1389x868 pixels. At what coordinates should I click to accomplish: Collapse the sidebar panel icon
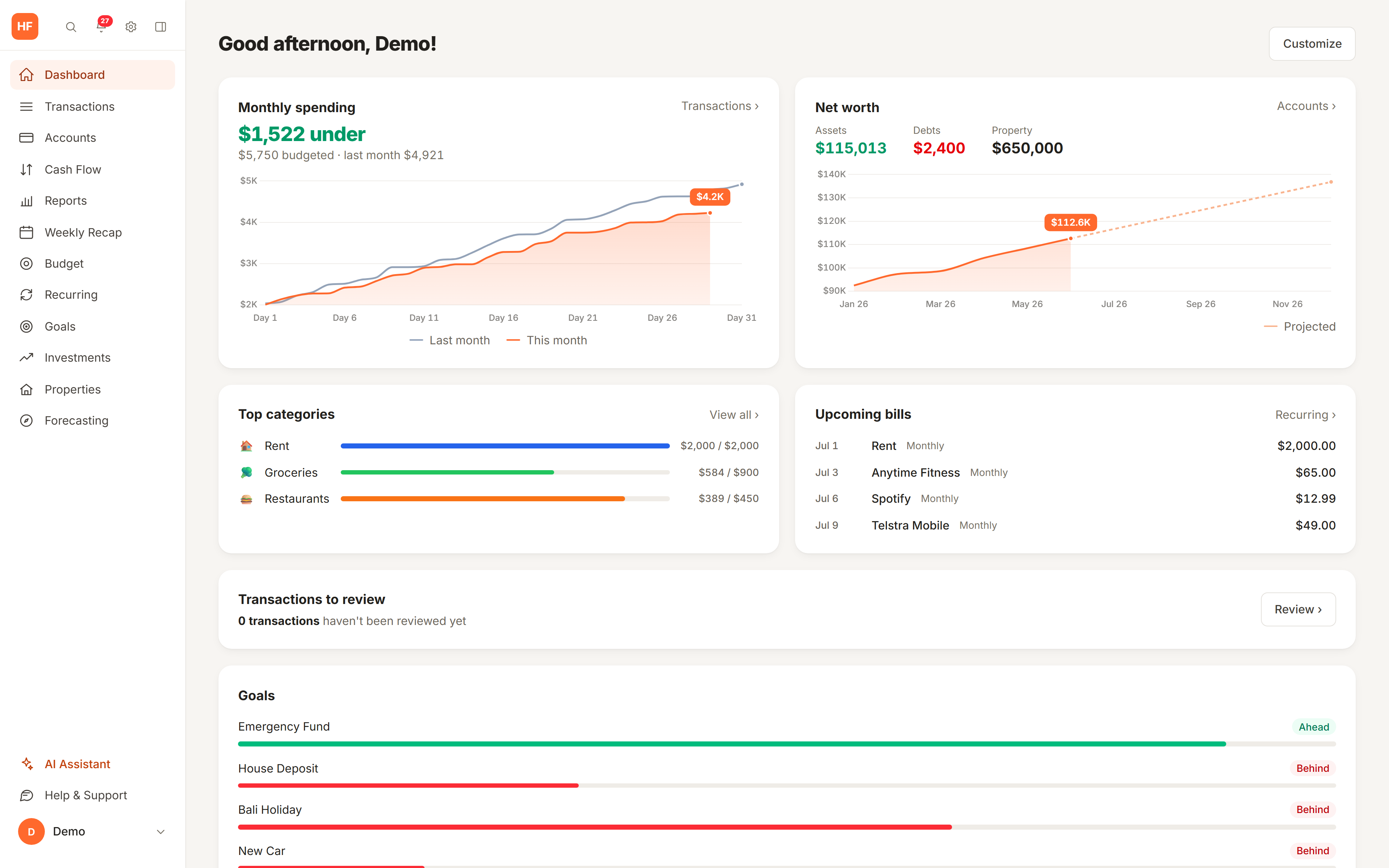[x=161, y=27]
